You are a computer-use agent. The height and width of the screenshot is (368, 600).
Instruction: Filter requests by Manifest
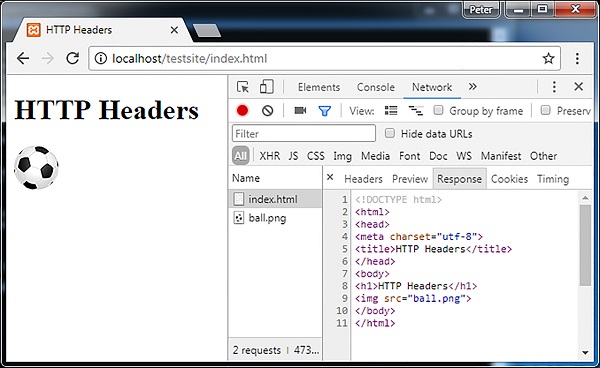[501, 156]
